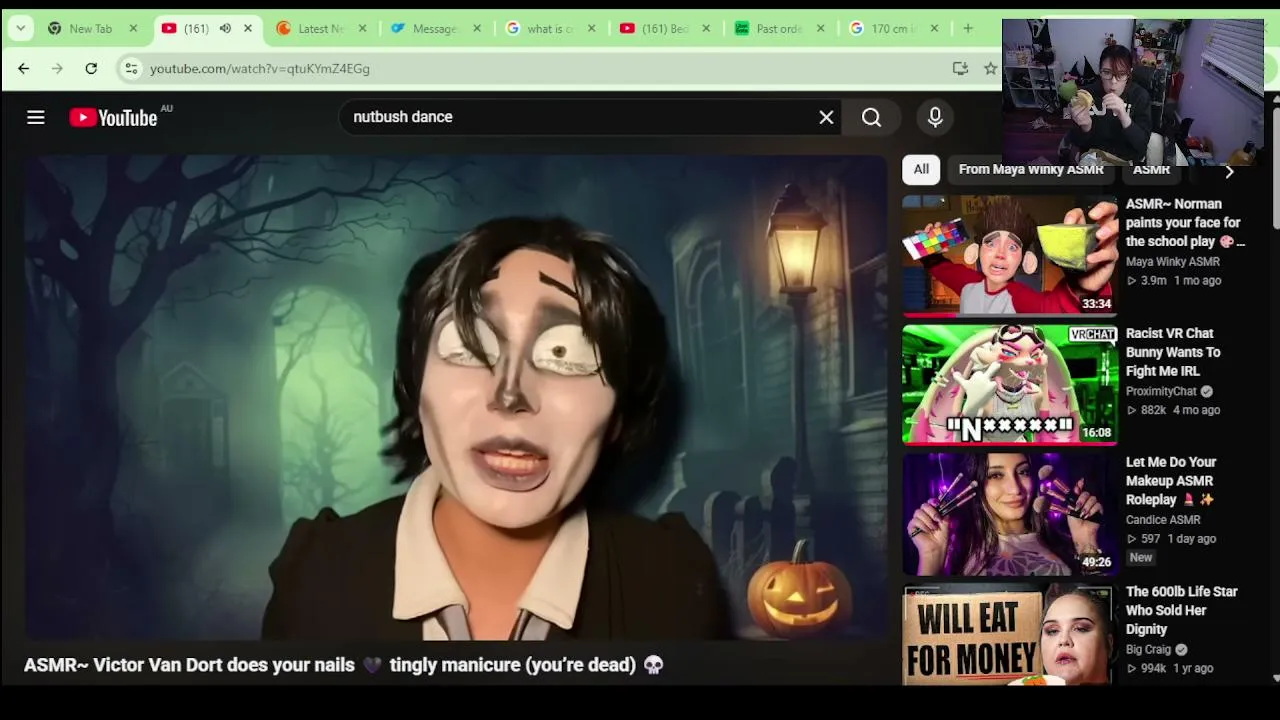Switch to the (161) Bed YouTube tab

(664, 28)
